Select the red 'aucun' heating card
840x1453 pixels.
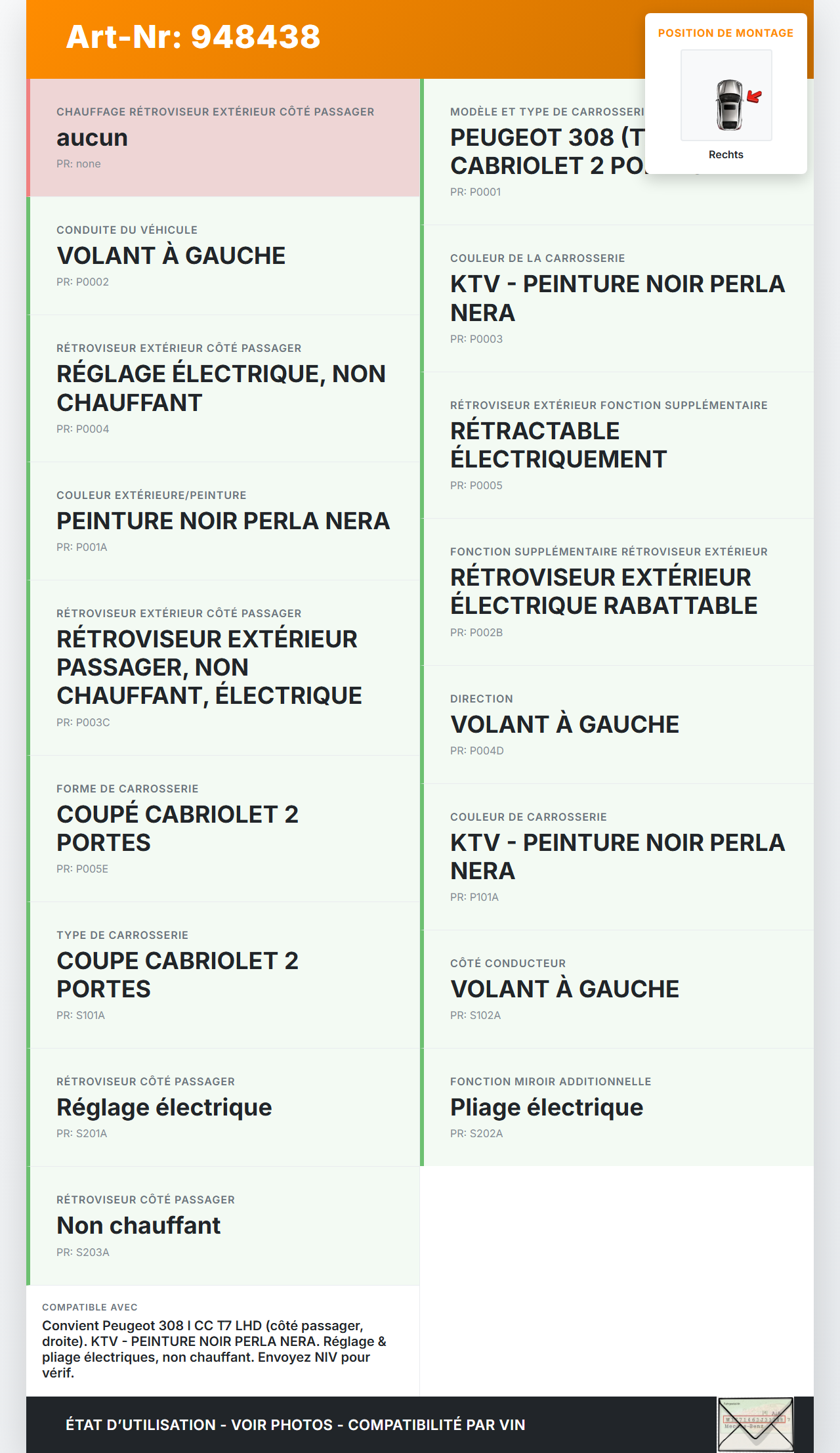(x=223, y=138)
